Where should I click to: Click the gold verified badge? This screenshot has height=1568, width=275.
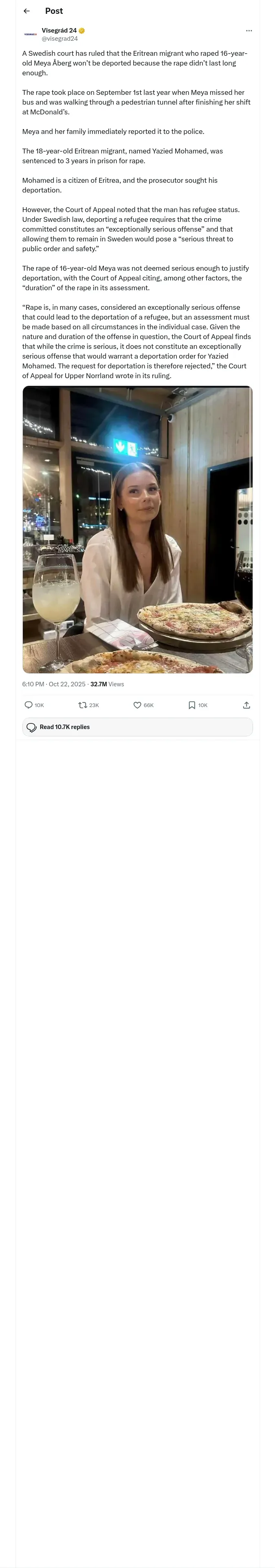point(82,31)
